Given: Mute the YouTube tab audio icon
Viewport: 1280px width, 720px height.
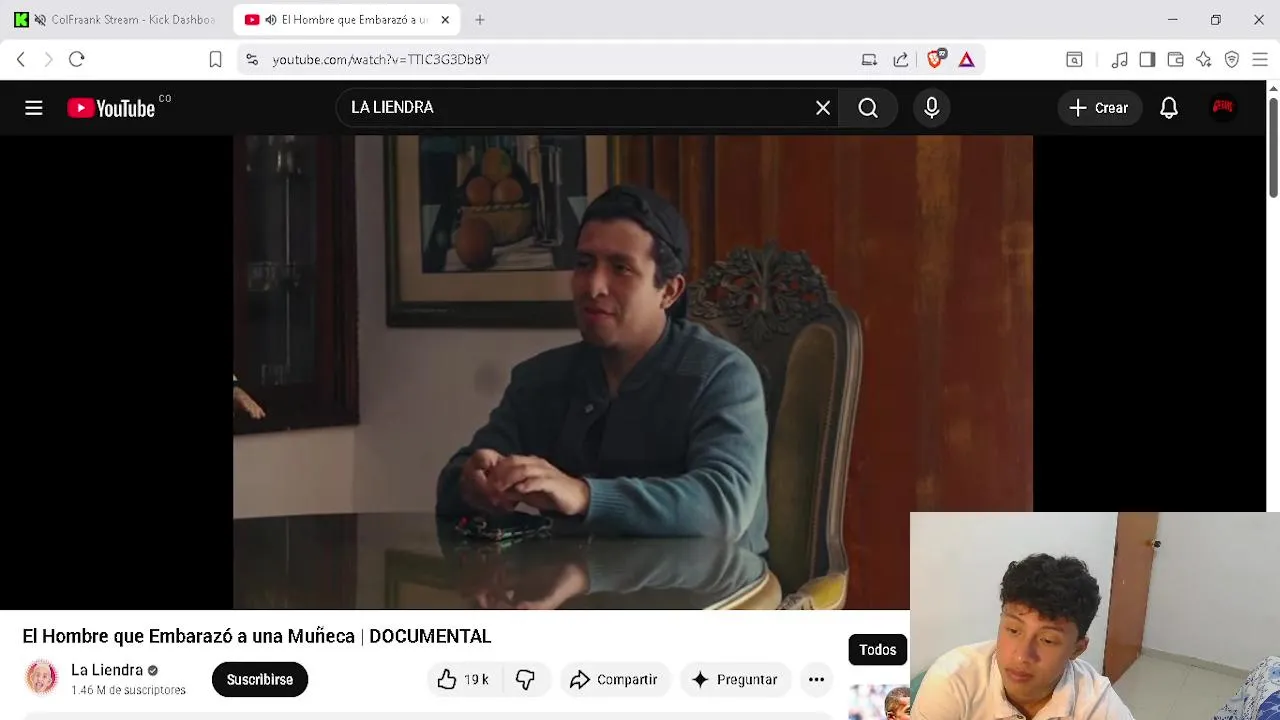Looking at the screenshot, I should coord(271,20).
